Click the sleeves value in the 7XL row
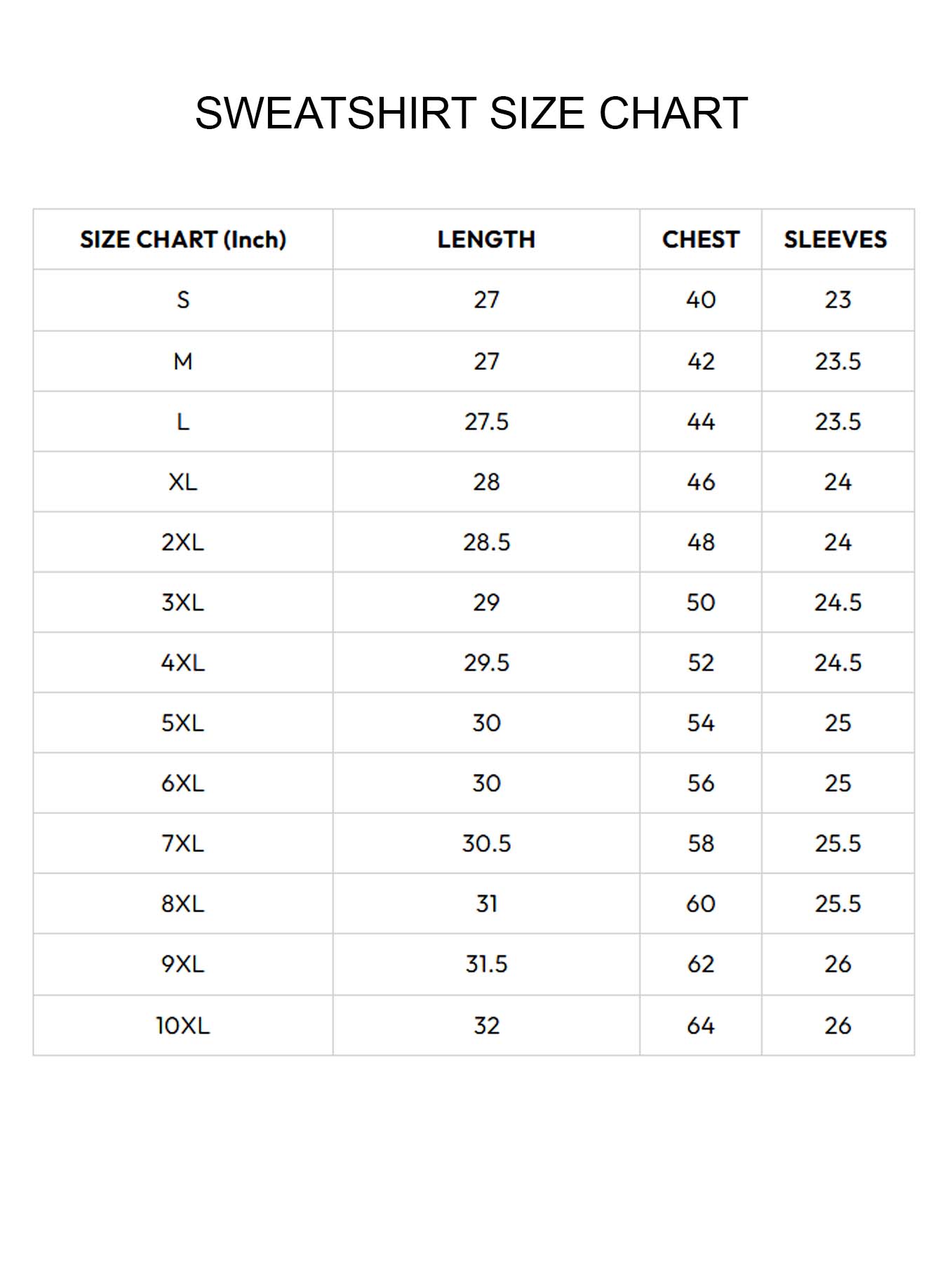952x1263 pixels. (x=838, y=843)
